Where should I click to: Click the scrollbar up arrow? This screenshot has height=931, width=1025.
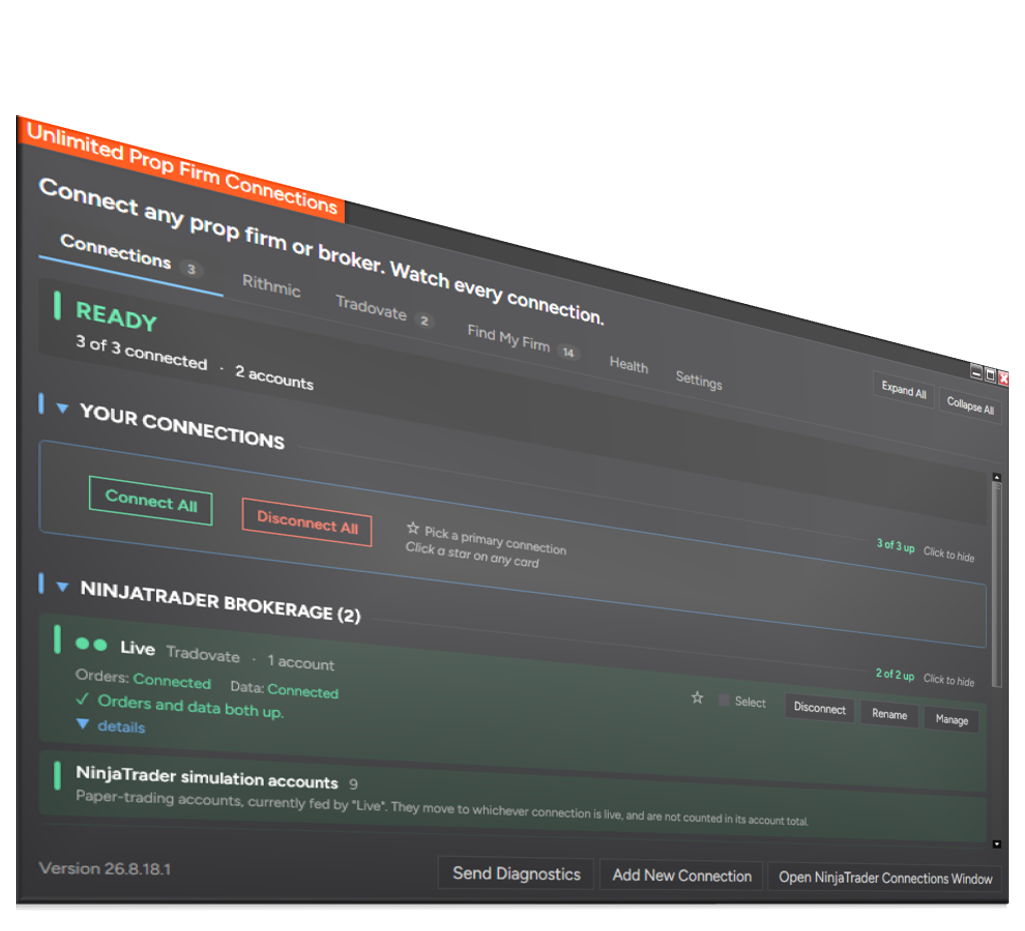point(997,478)
